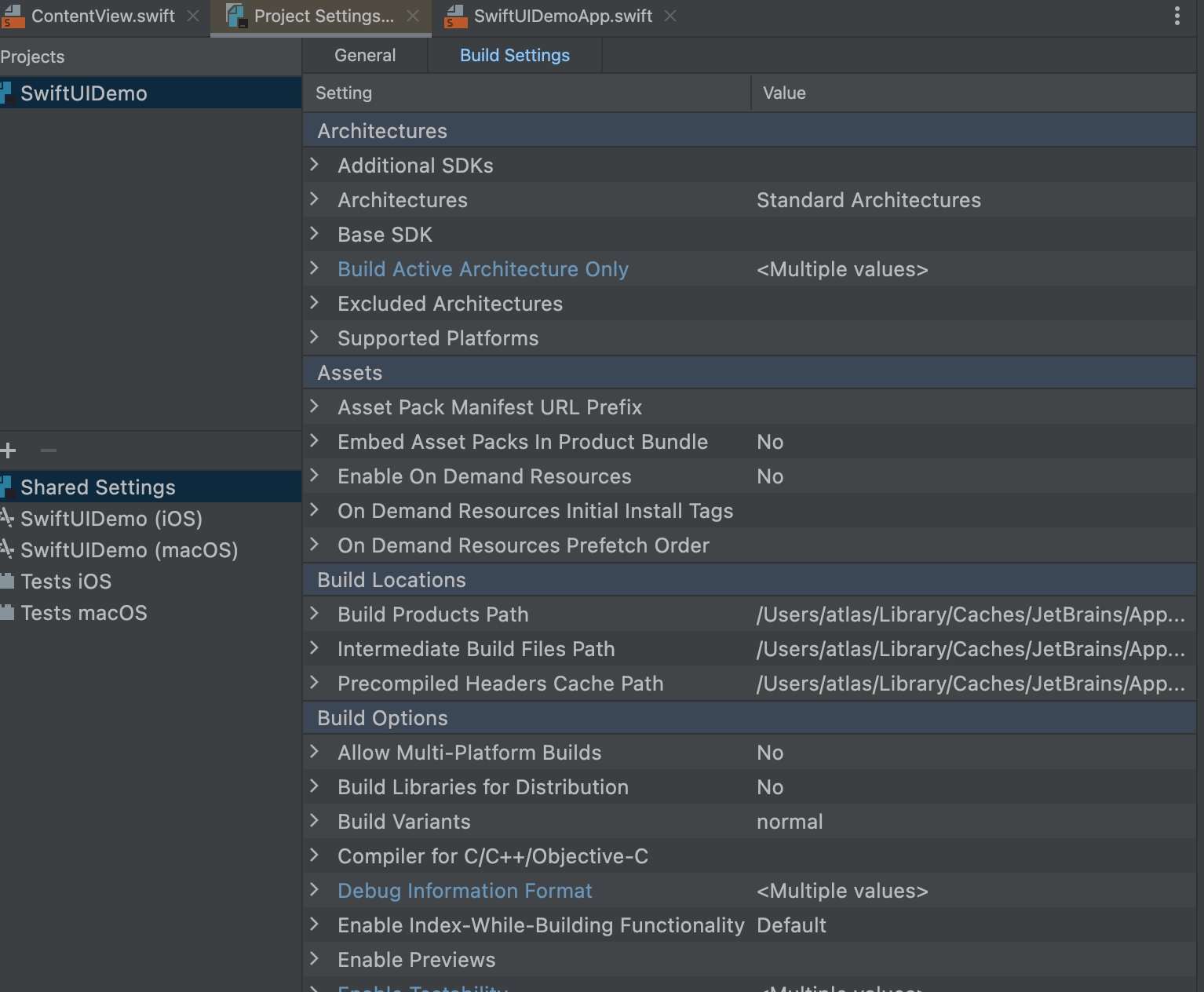
Task: Expand the Supported Platforms setting
Action: pos(315,337)
